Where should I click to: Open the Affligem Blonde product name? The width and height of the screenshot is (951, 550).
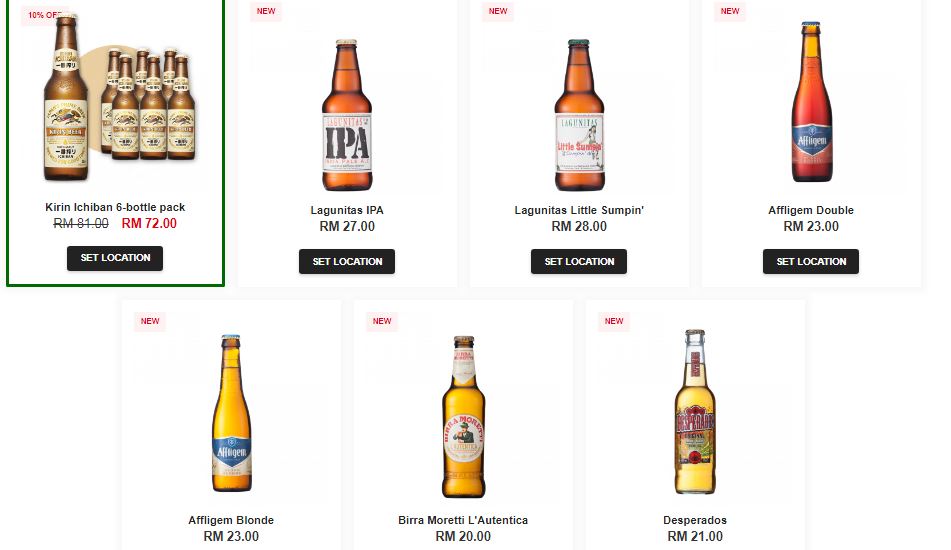click(x=231, y=520)
